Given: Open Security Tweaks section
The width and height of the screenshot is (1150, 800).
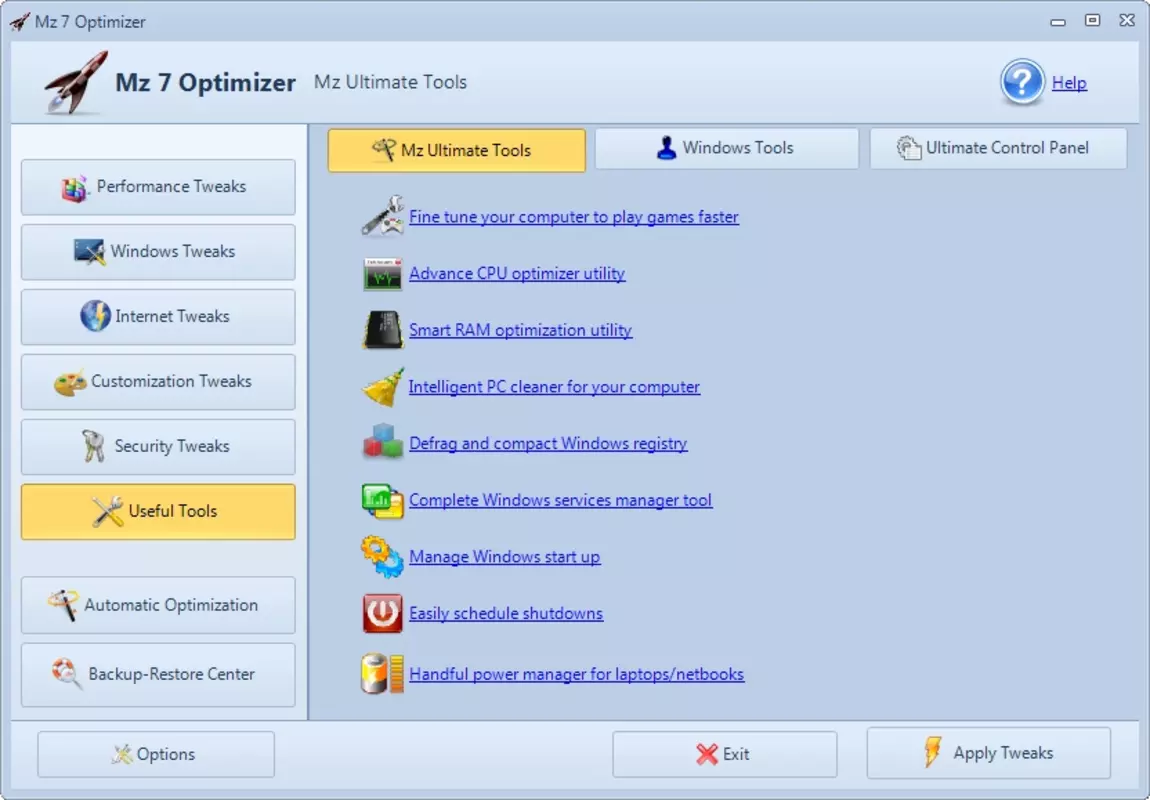Looking at the screenshot, I should pyautogui.click(x=158, y=447).
